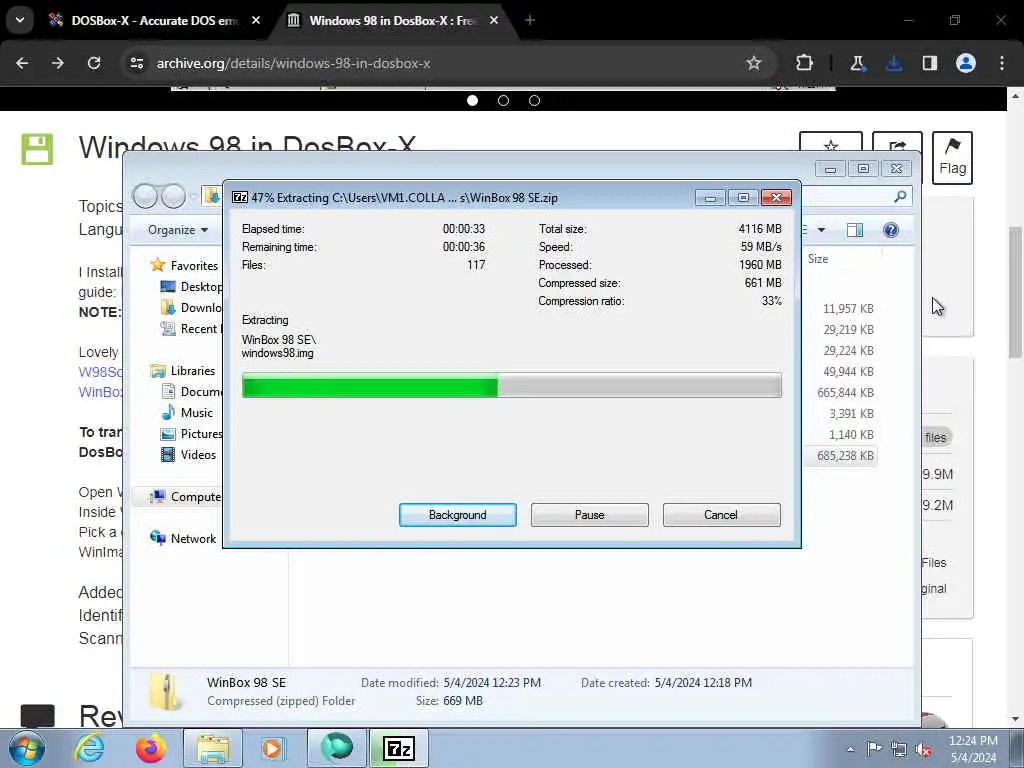This screenshot has width=1024, height=768.
Task: Select first carousel dot on archive page
Action: [x=473, y=101]
